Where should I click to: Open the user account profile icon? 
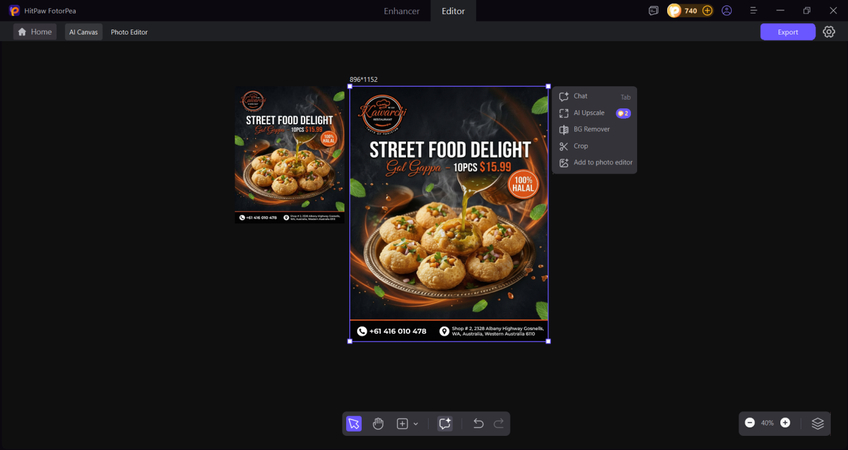point(727,10)
